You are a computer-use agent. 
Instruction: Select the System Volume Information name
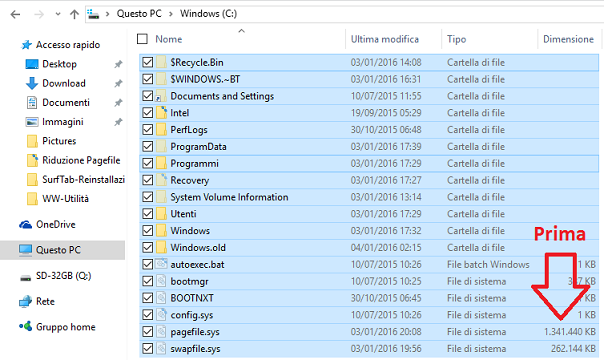(x=229, y=197)
